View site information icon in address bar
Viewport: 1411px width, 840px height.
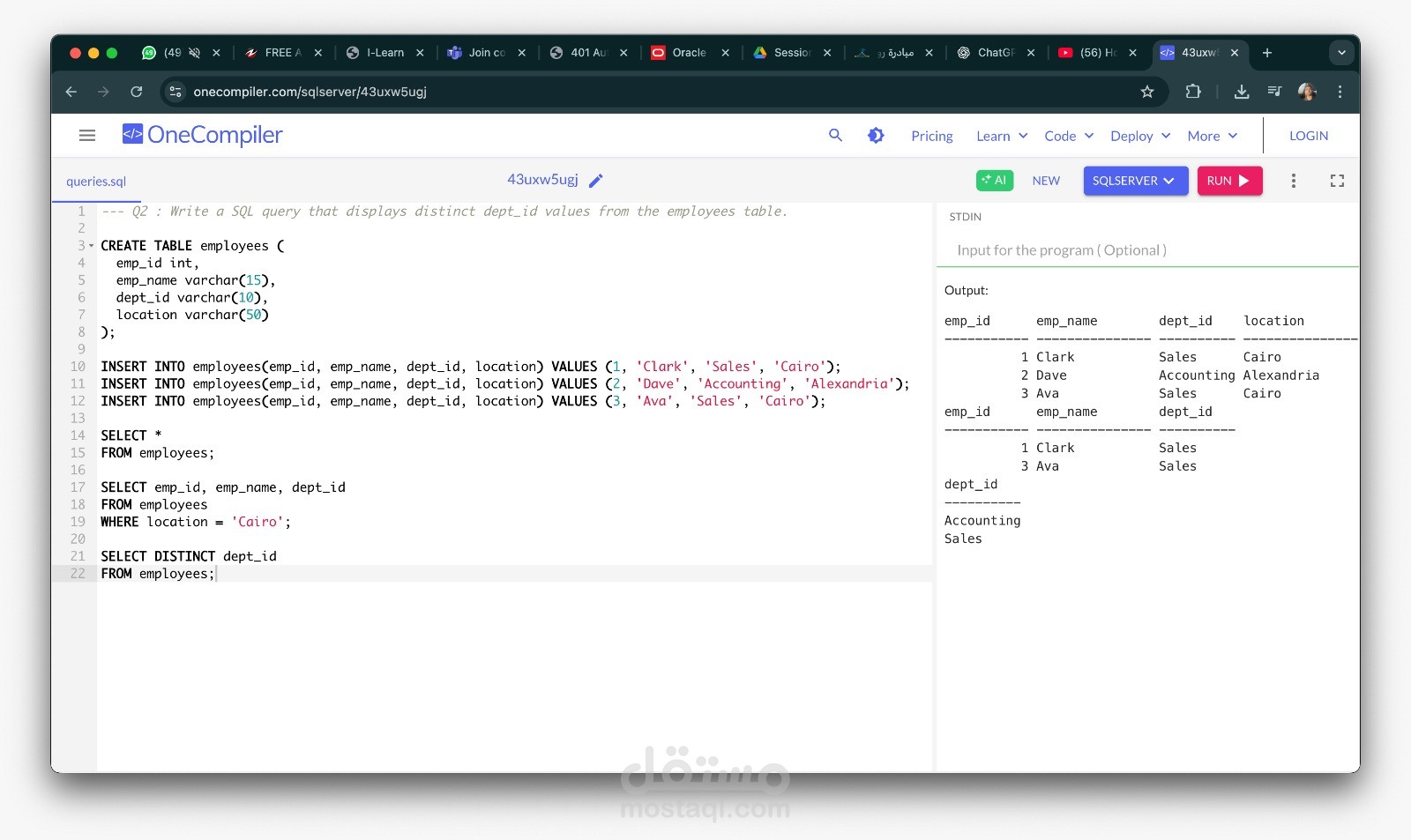click(x=175, y=92)
